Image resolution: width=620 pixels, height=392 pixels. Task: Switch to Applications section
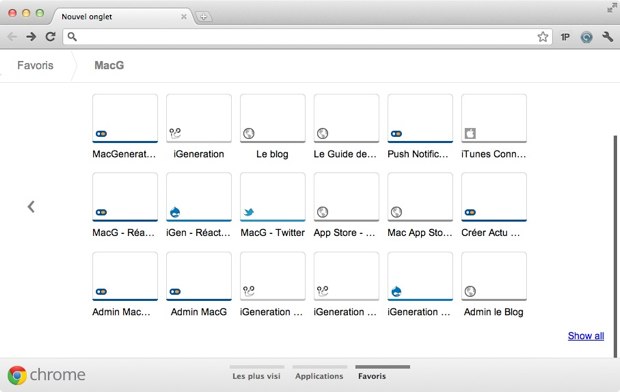click(319, 373)
